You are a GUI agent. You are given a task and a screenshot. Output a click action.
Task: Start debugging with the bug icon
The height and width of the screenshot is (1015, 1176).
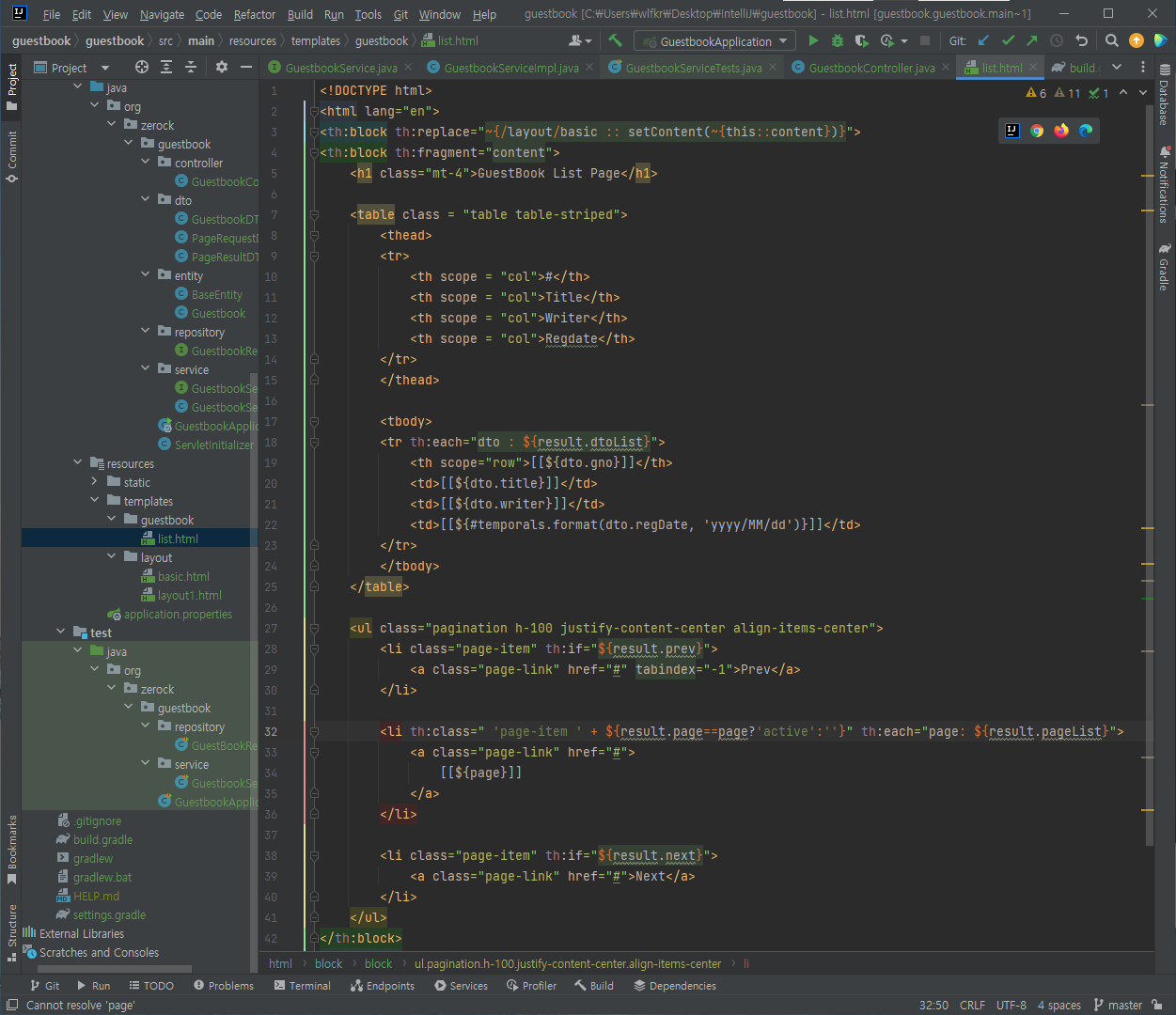click(838, 40)
